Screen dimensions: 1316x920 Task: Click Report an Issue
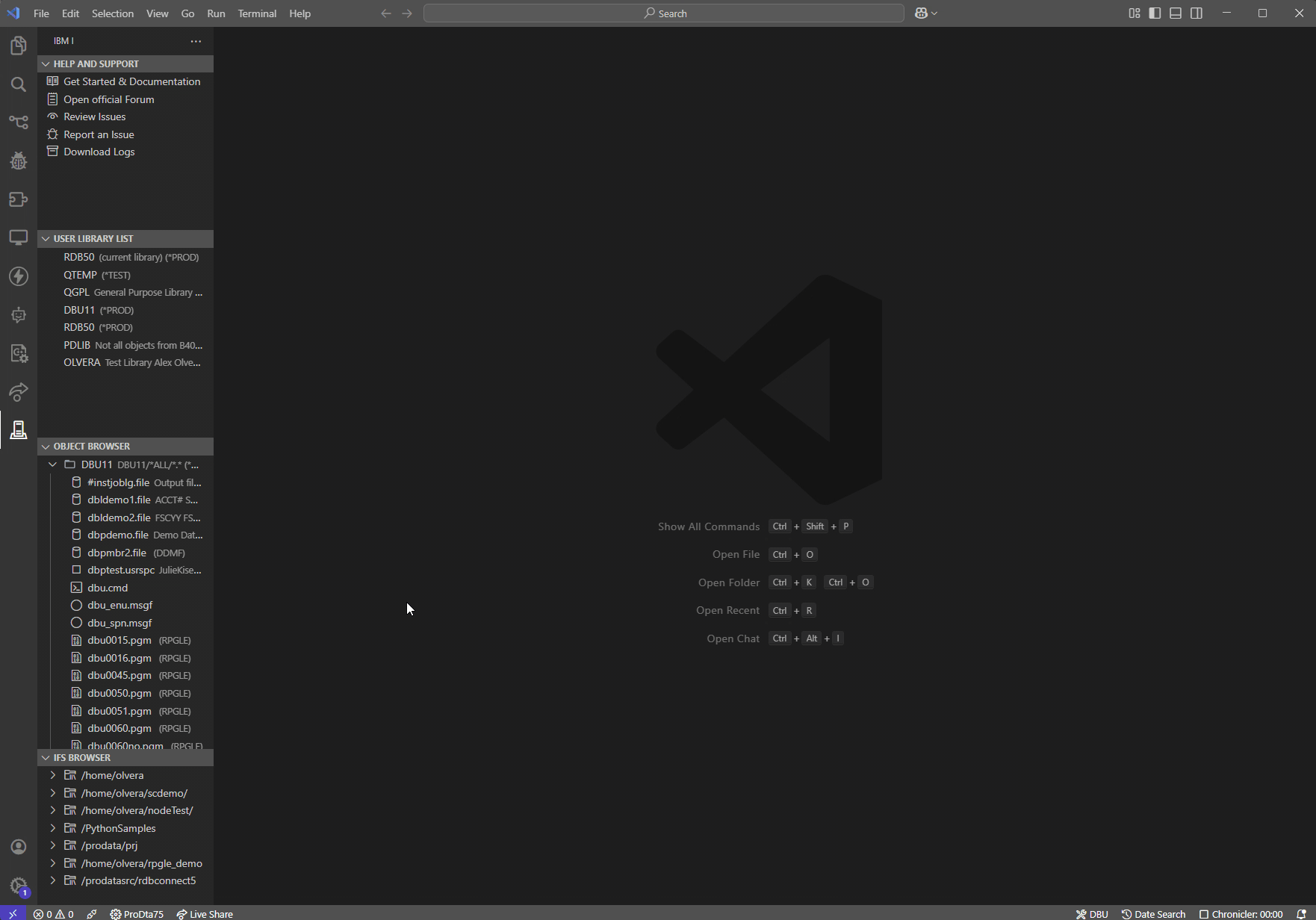(125, 134)
